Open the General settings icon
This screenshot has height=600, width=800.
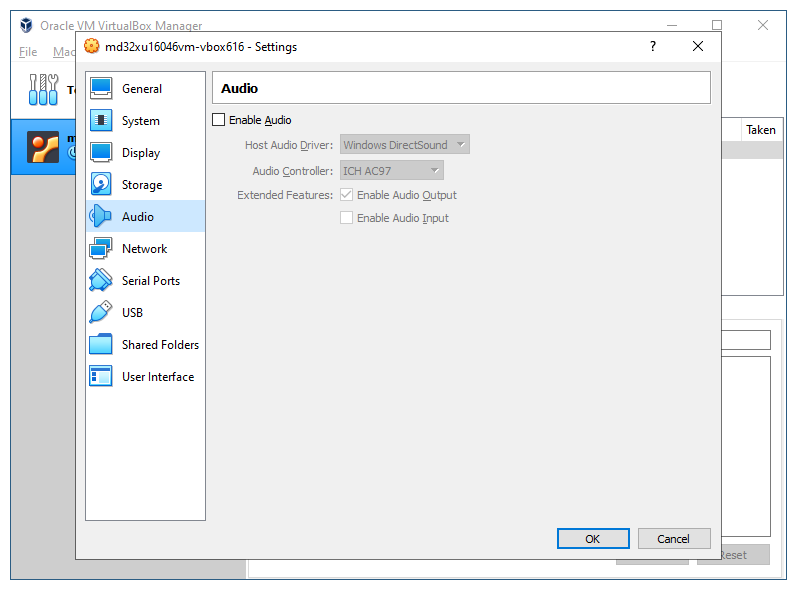[x=101, y=89]
